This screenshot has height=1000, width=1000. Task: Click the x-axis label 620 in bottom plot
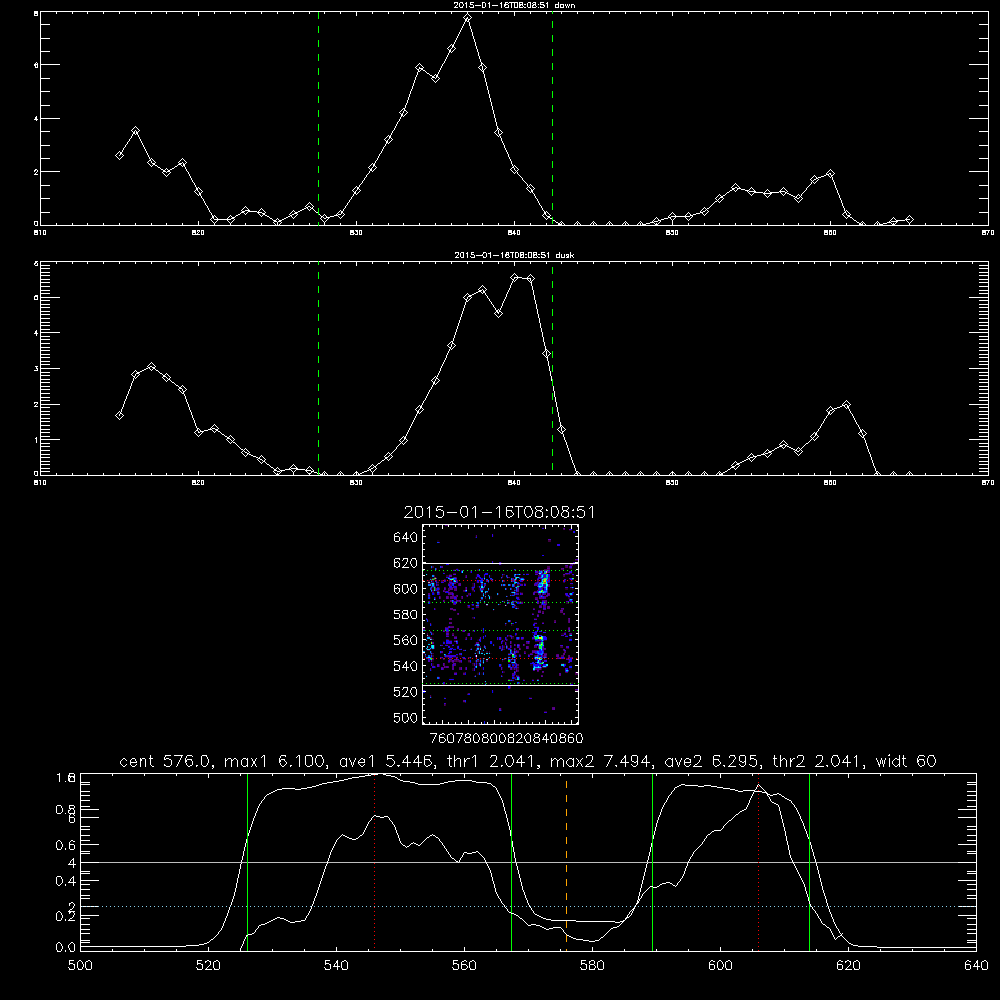tap(849, 966)
